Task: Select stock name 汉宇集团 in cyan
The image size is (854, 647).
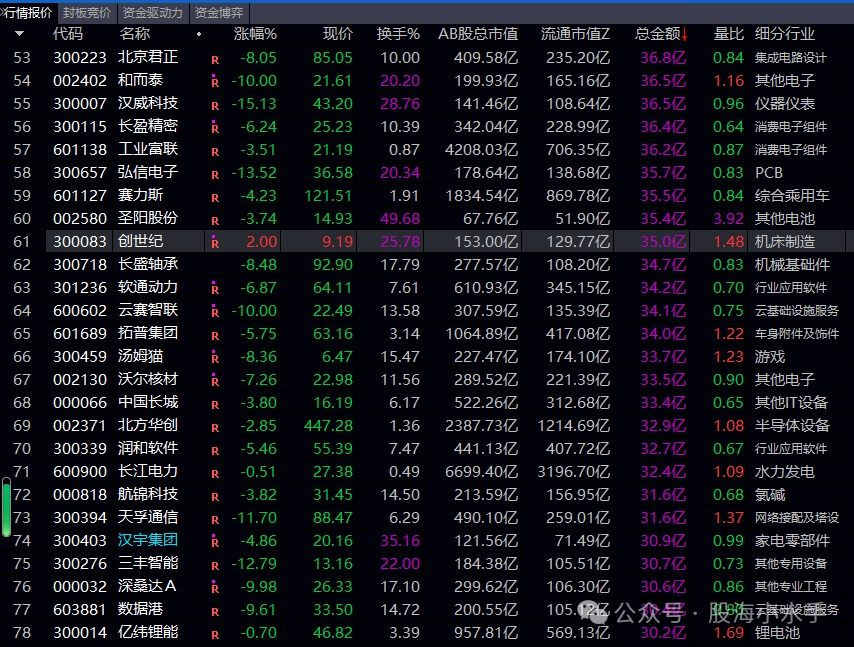Action: pyautogui.click(x=148, y=540)
